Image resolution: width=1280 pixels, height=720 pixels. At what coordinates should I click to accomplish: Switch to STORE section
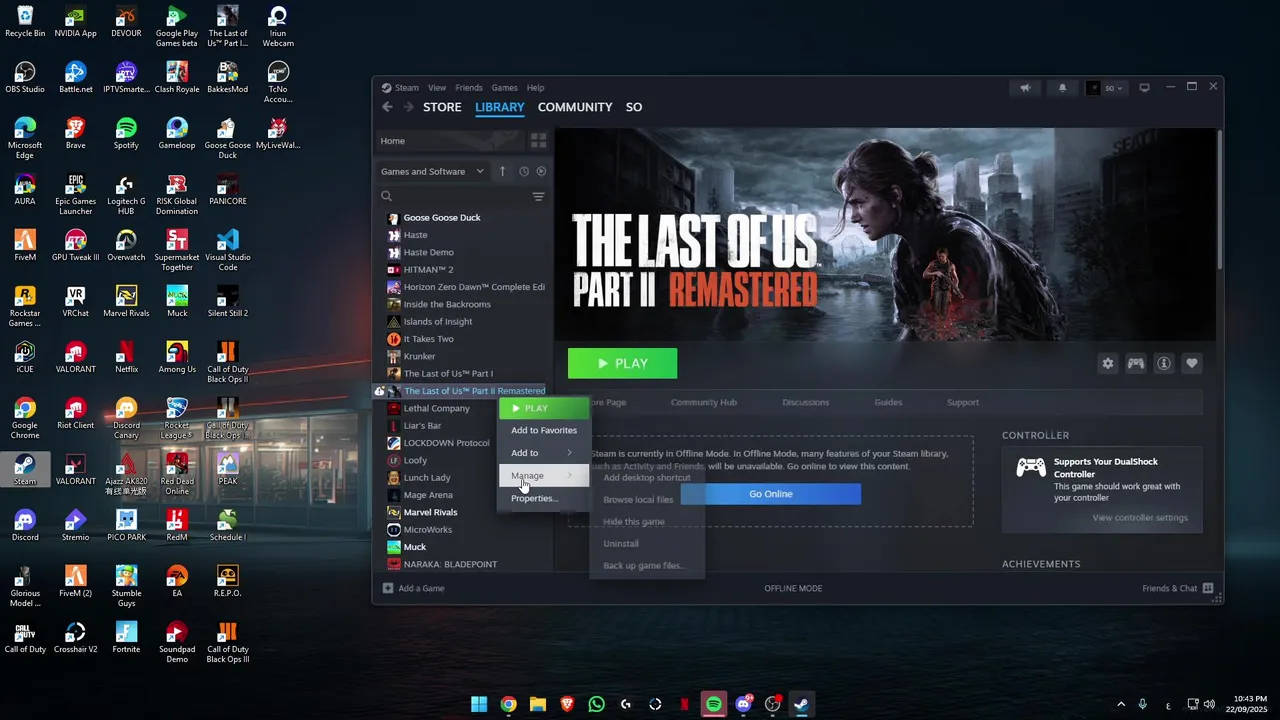(x=442, y=107)
